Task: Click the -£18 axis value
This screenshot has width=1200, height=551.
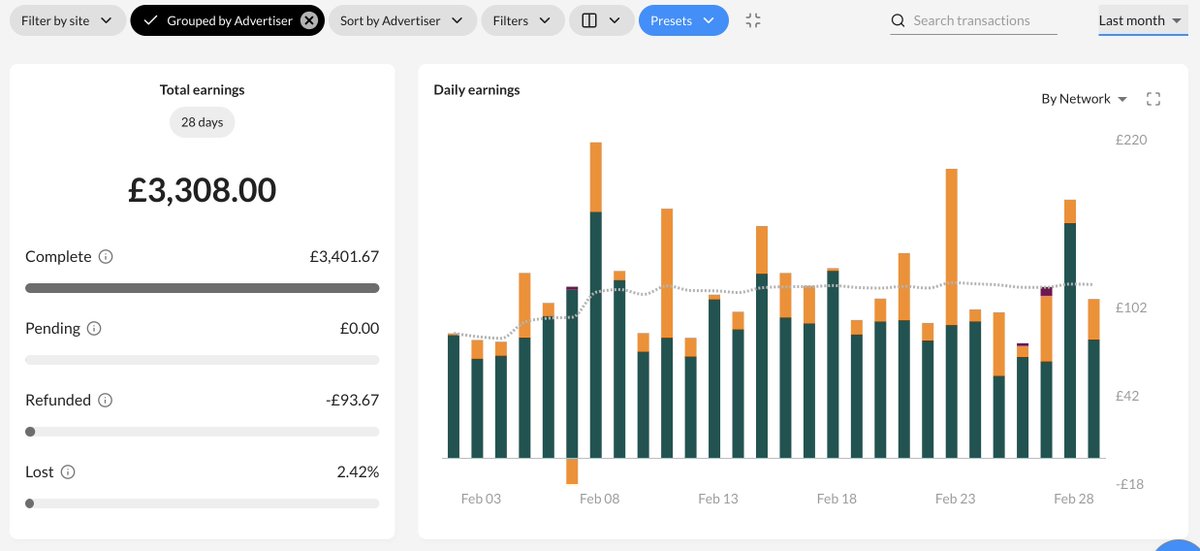Action: 1130,484
